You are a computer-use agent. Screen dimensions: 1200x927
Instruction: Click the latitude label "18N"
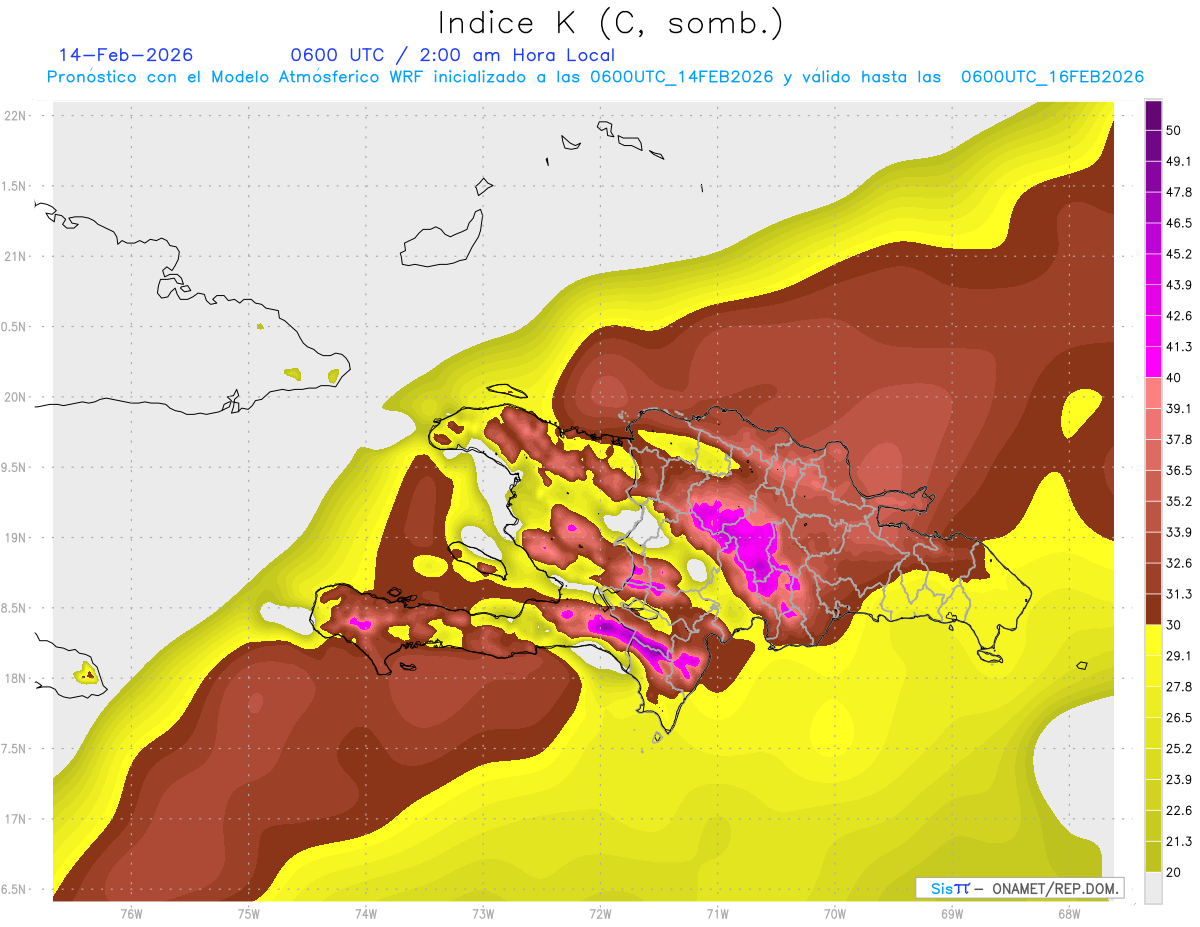(x=17, y=679)
